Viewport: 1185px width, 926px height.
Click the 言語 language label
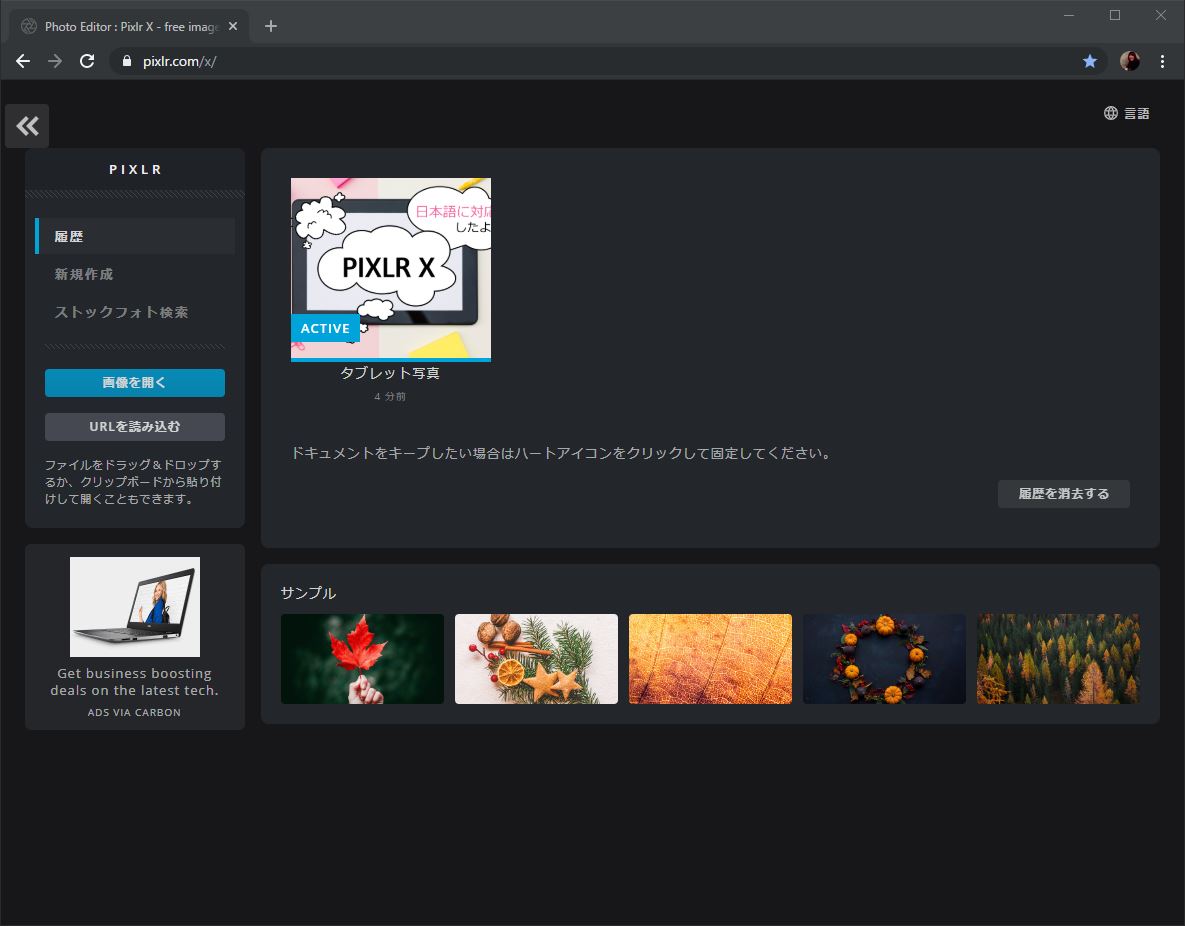[1137, 113]
